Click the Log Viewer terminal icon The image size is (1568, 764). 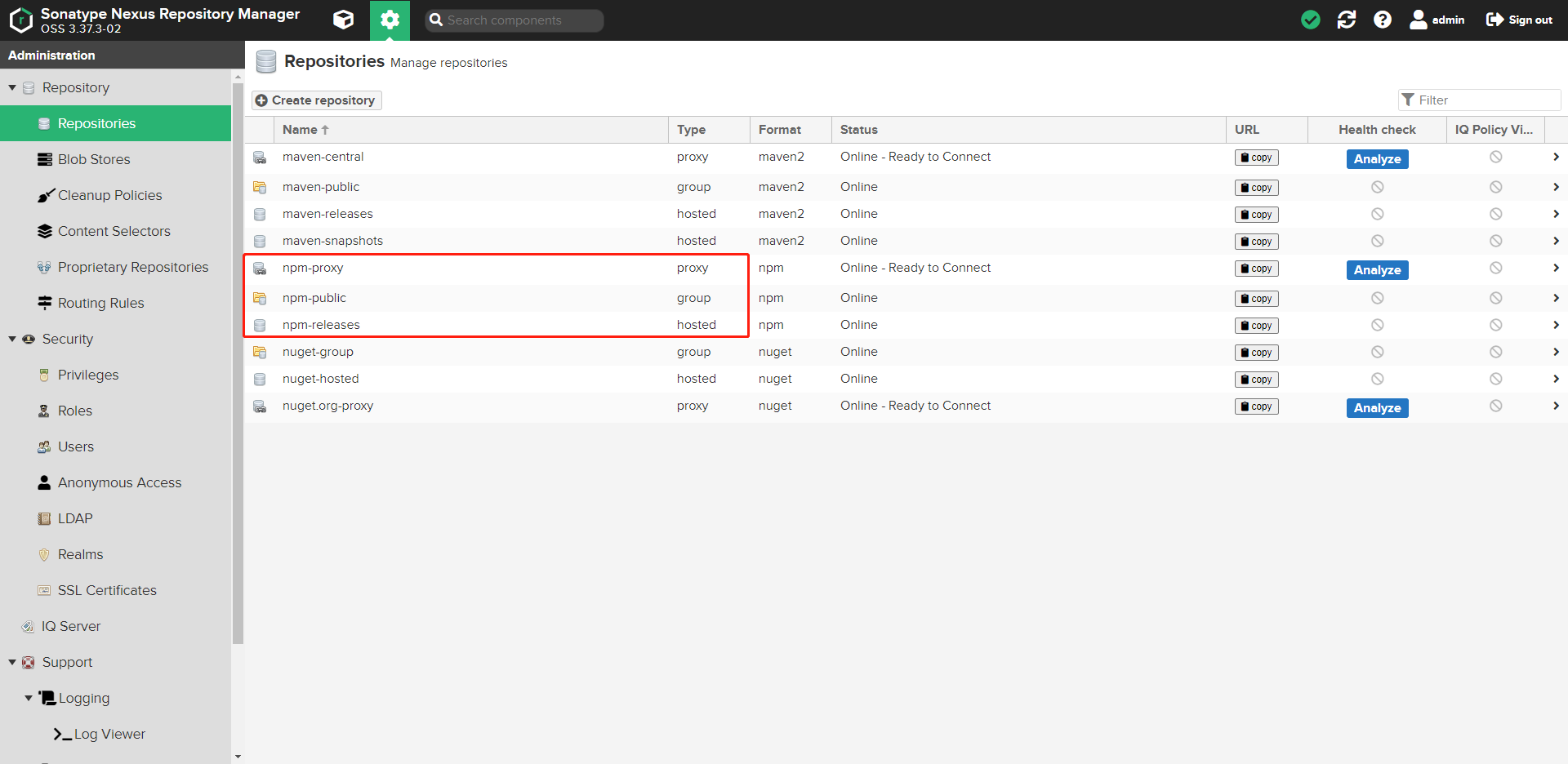[x=62, y=735]
